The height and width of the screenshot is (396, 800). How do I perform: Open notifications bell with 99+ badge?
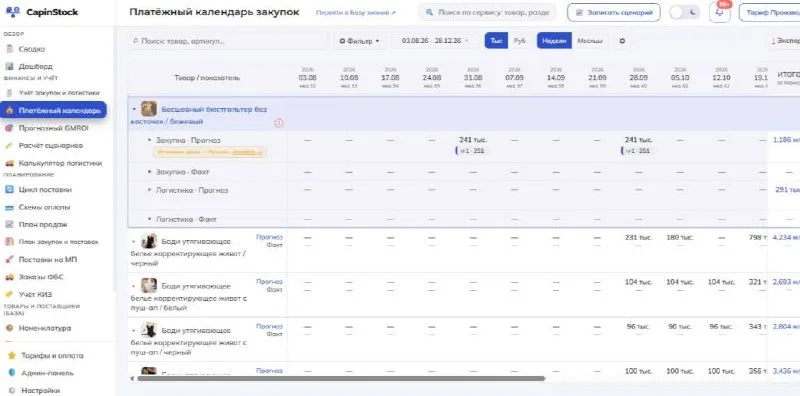(x=719, y=12)
